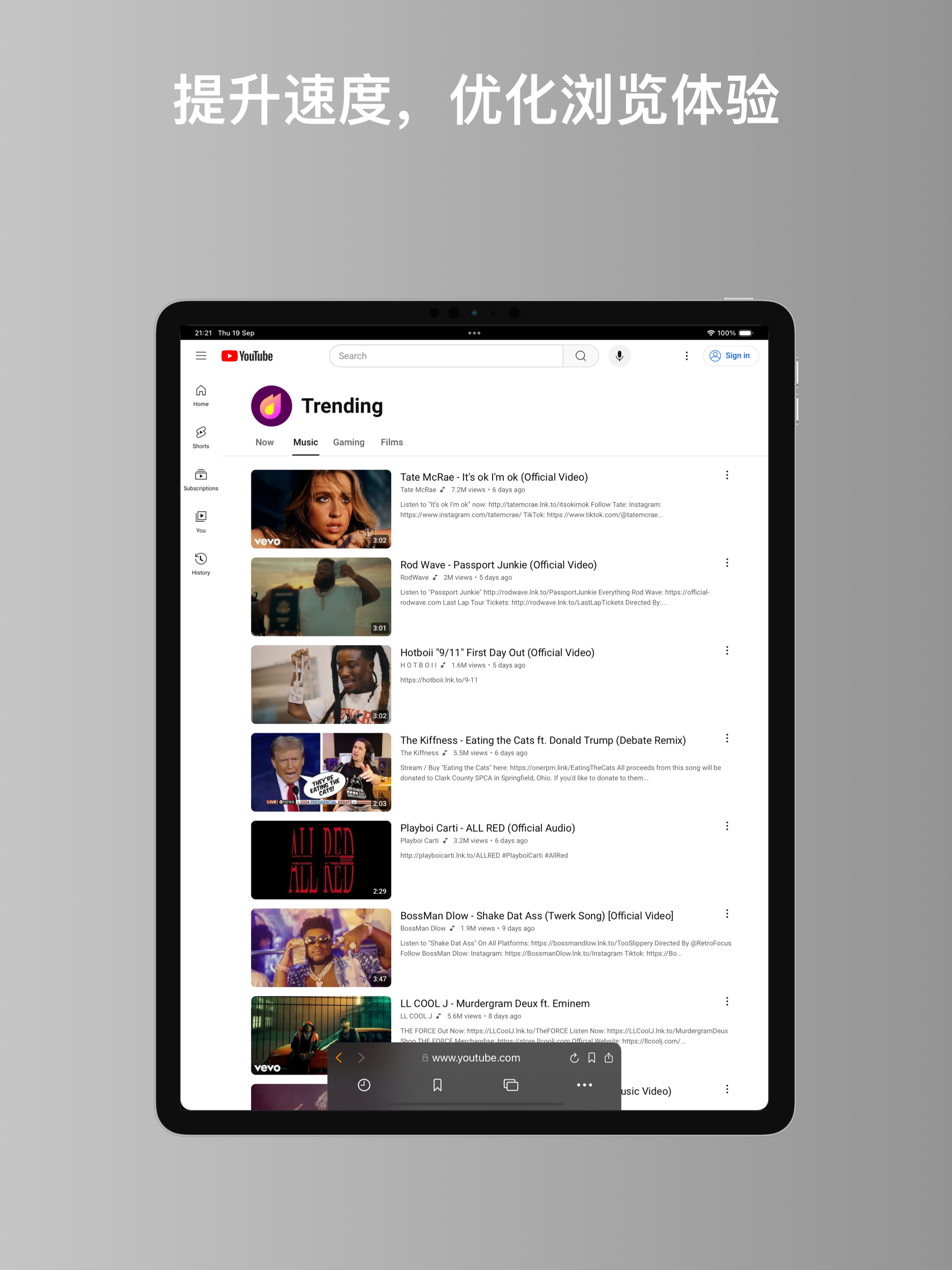Select the Music tab
This screenshot has height=1270, width=952.
tap(305, 442)
